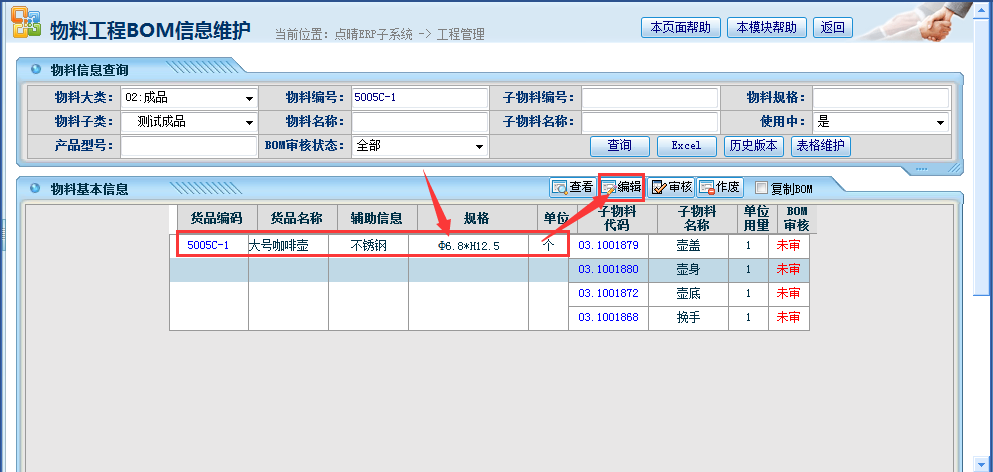The image size is (993, 472).
Task: Open 历史版本 history versions
Action: click(x=753, y=146)
